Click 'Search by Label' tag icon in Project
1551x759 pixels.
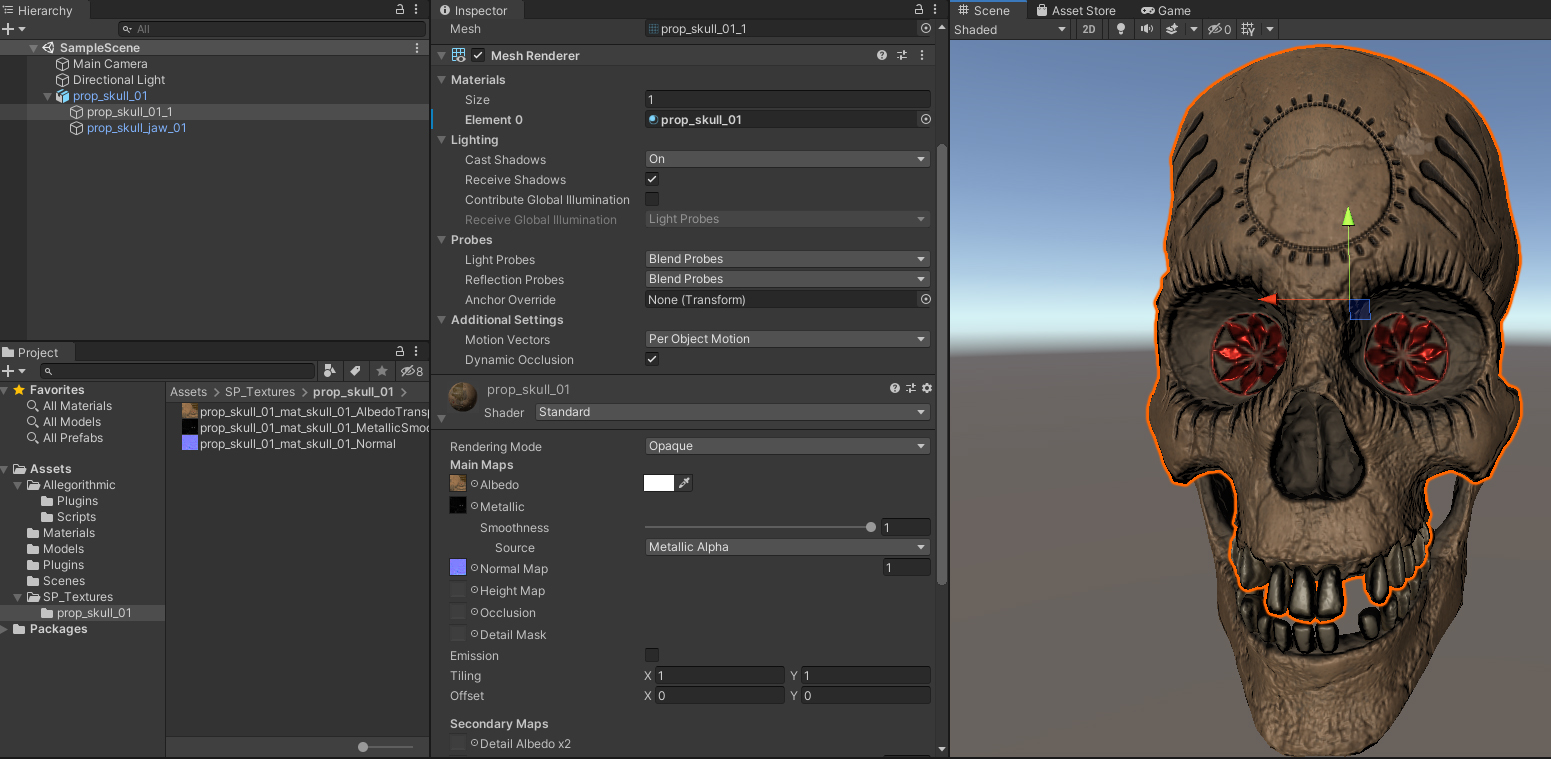click(355, 371)
